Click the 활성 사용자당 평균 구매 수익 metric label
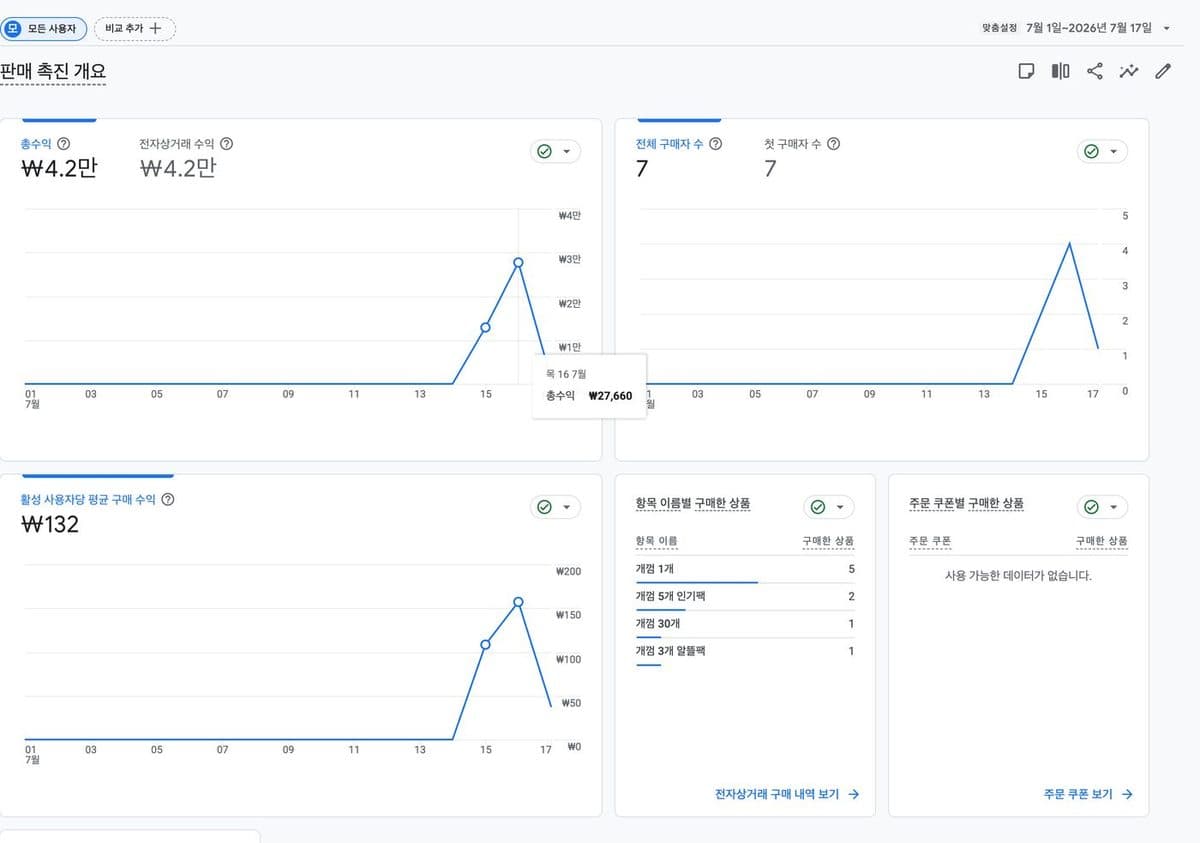Screen dimensions: 1200x843 click(88, 500)
